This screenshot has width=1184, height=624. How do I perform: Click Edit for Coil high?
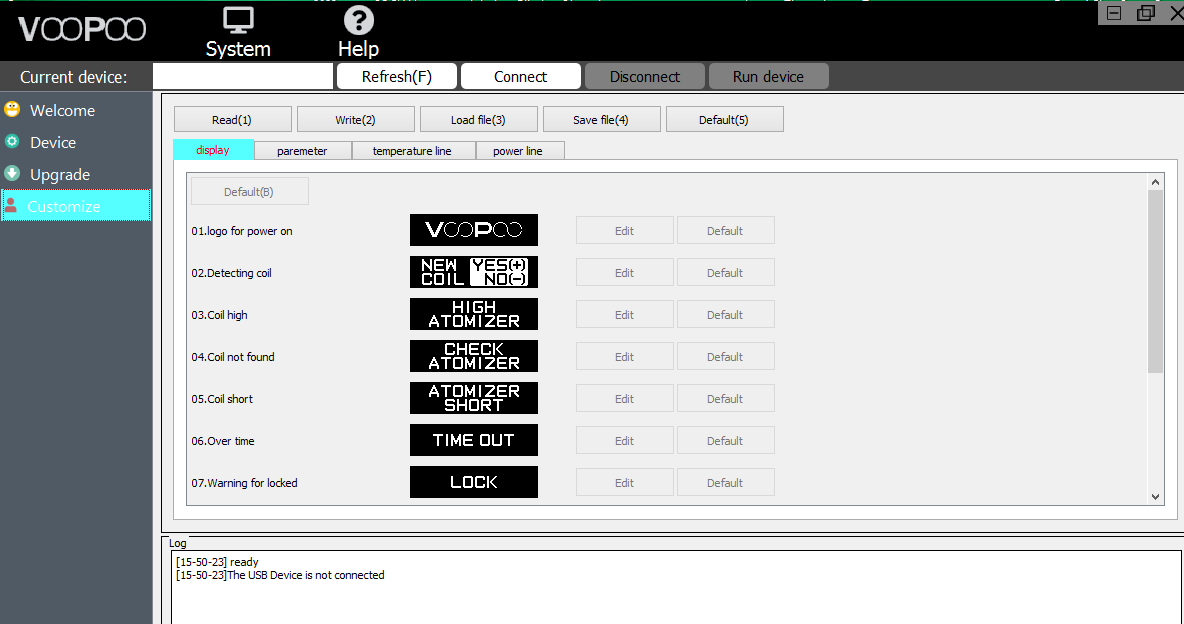(624, 314)
